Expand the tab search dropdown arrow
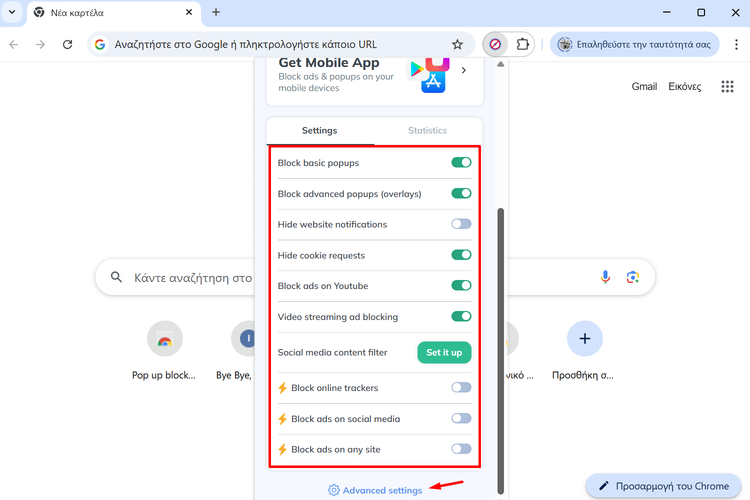750x500 pixels. point(11,12)
